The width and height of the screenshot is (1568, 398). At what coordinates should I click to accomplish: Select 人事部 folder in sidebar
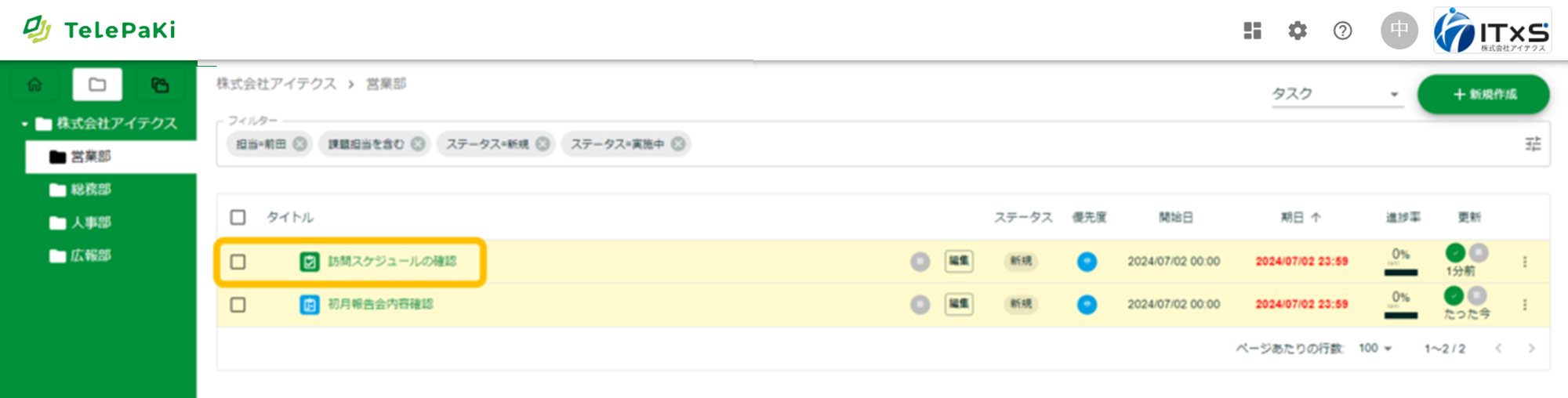(x=91, y=223)
